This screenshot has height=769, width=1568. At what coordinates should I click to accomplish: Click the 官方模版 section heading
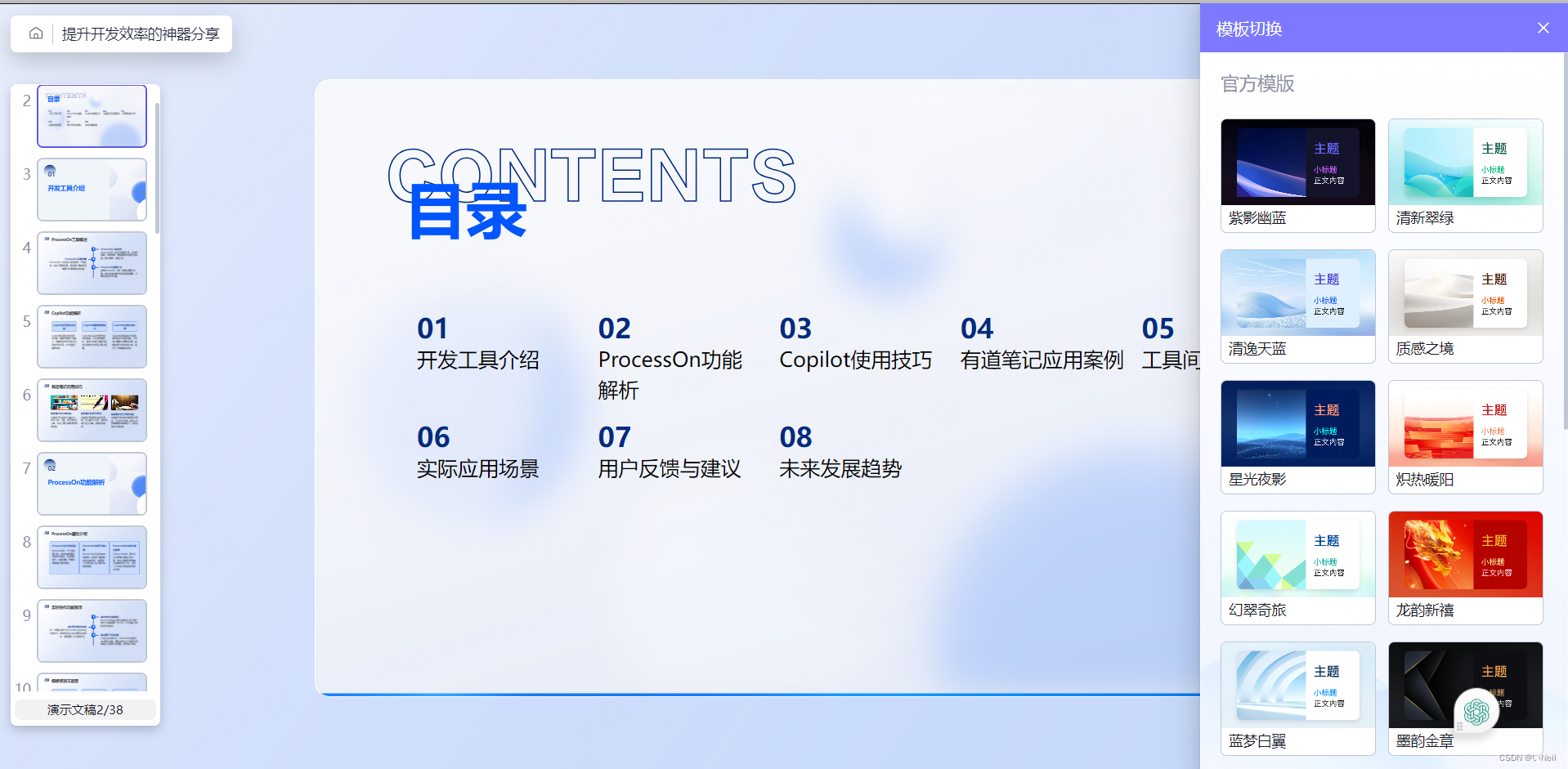(x=1257, y=83)
